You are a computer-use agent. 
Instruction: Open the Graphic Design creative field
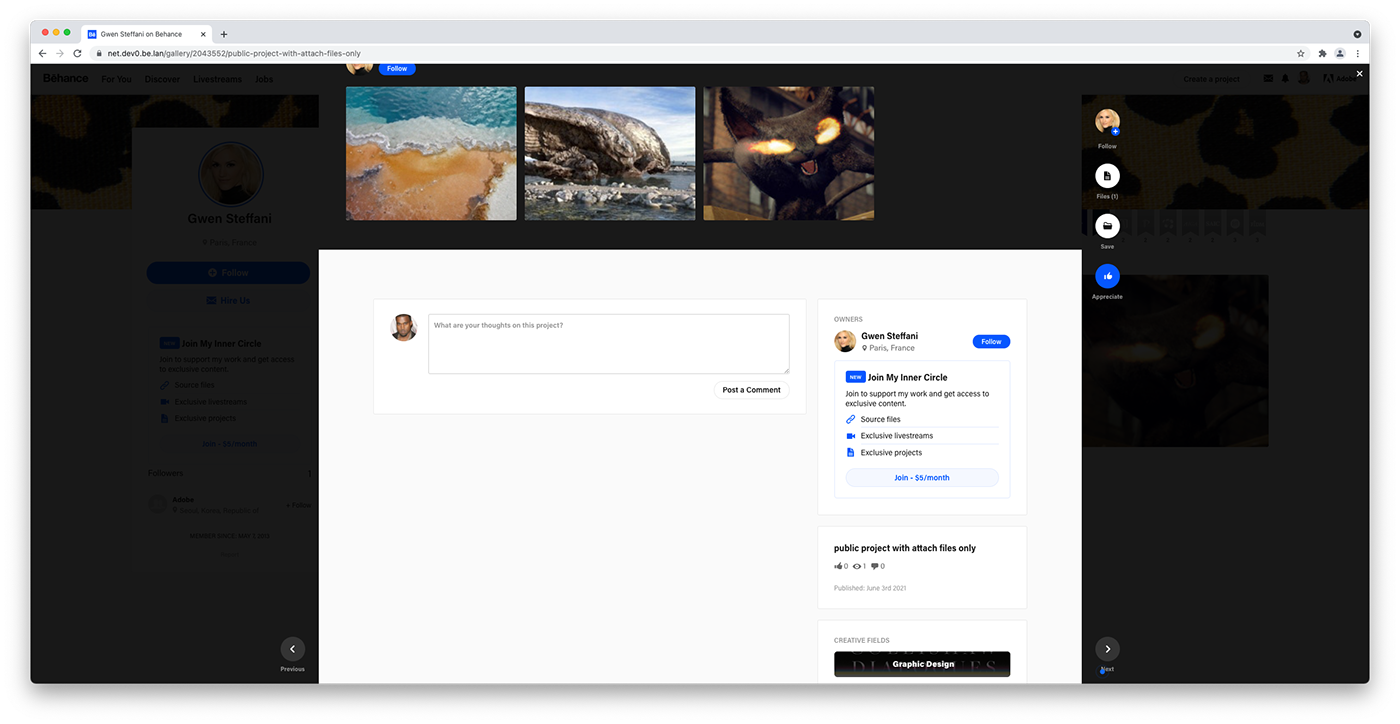[921, 664]
